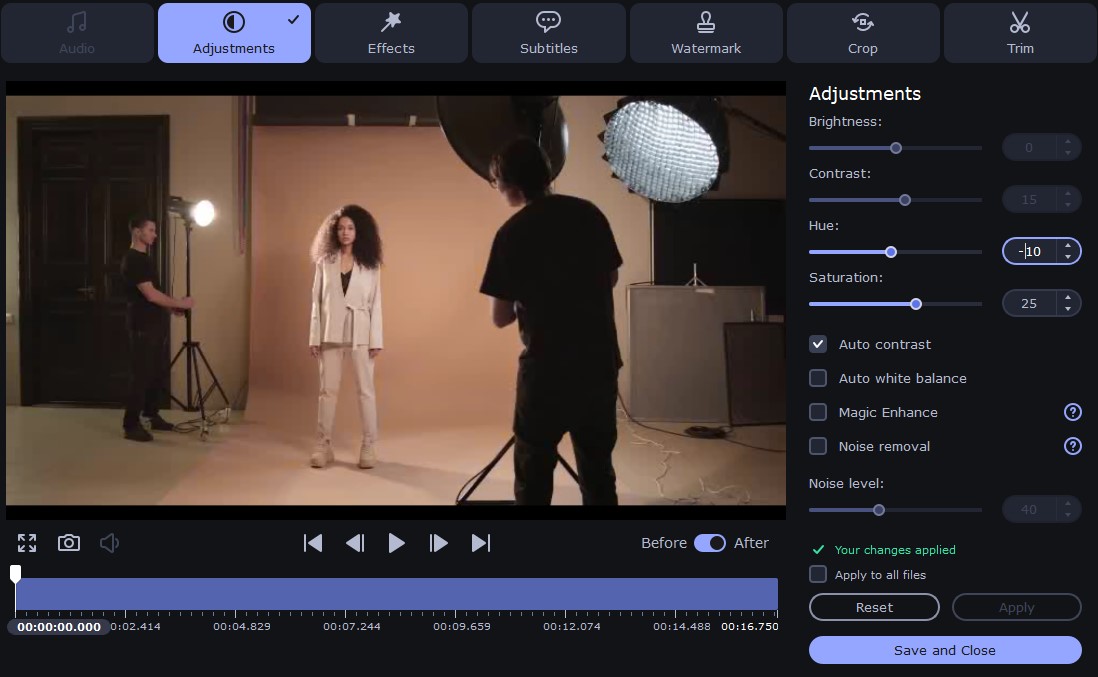Select the Audio tab icon
Image resolution: width=1098 pixels, height=677 pixels.
point(77,21)
